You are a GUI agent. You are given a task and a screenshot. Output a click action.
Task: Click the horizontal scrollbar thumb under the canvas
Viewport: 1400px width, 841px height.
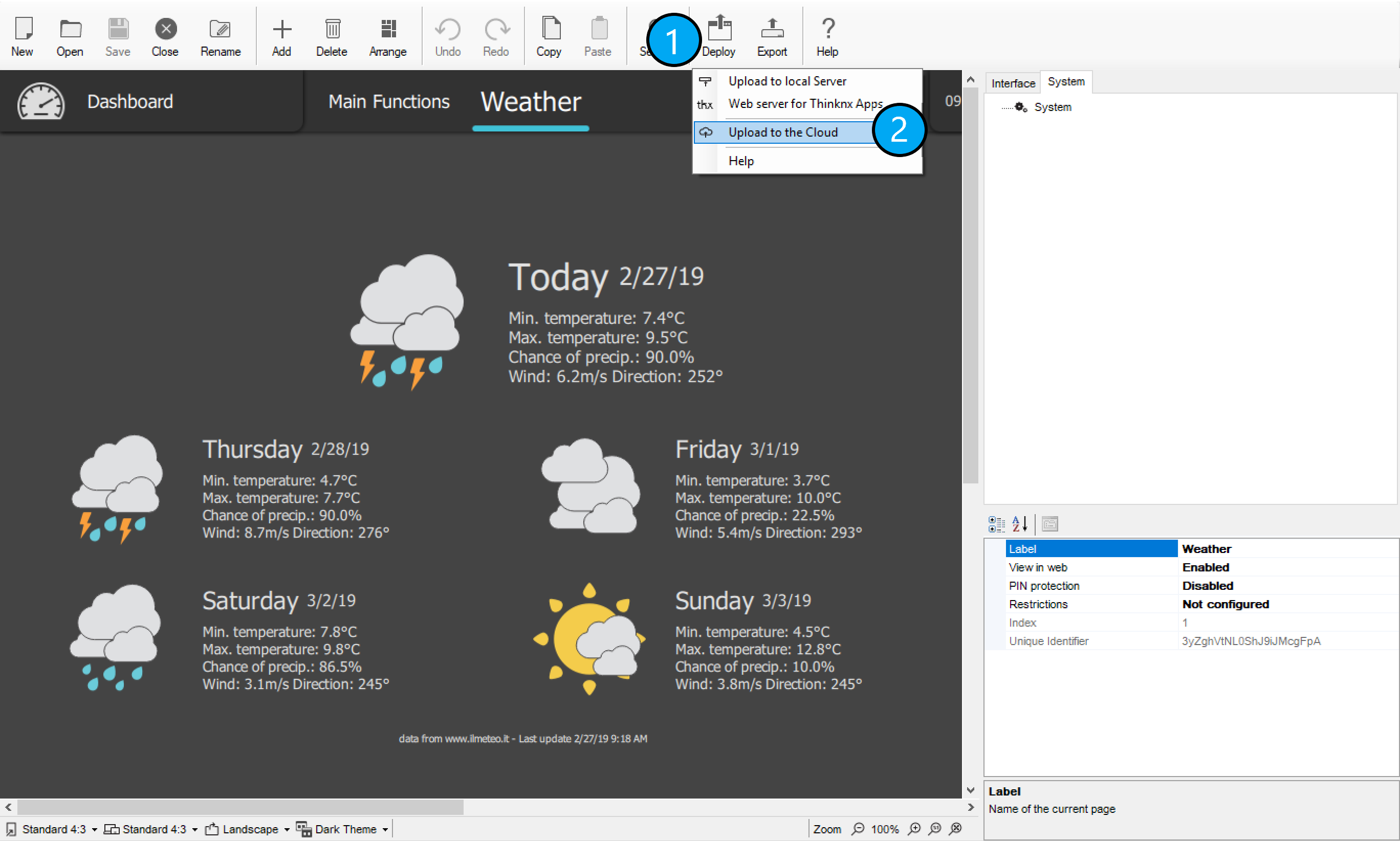tap(240, 807)
